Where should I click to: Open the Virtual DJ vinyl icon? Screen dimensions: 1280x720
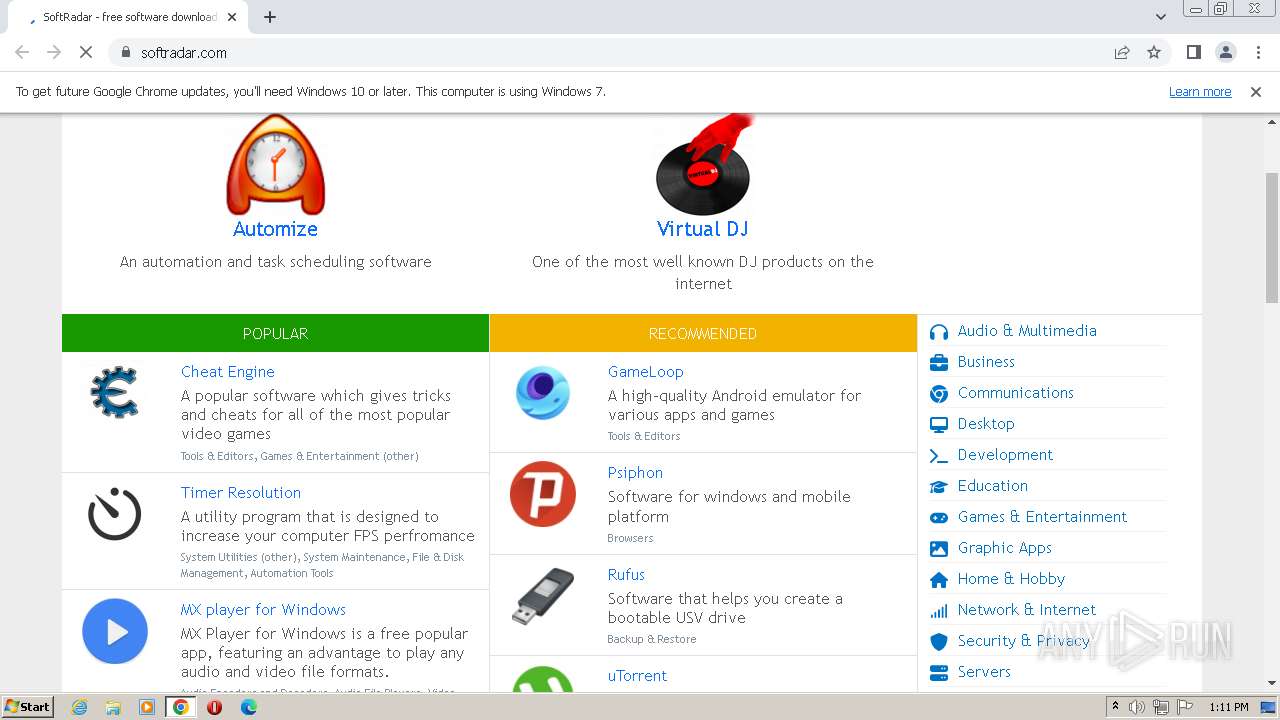click(703, 165)
